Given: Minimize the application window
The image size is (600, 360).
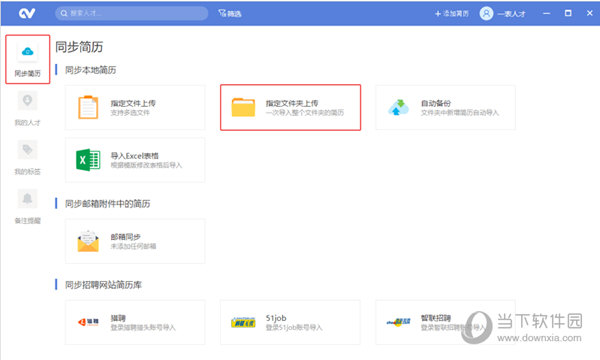Looking at the screenshot, I should tap(546, 13).
